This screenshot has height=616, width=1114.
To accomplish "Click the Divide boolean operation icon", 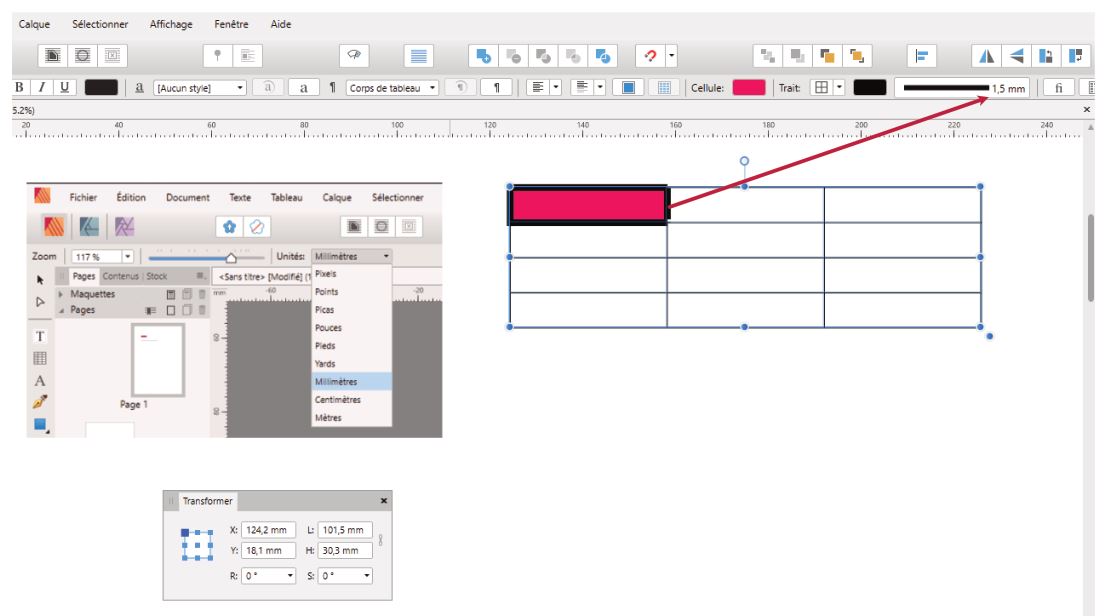I will (602, 55).
